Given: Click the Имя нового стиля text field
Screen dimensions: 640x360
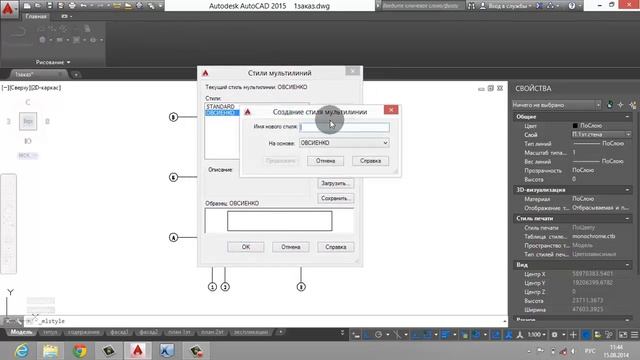Looking at the screenshot, I should click(344, 127).
